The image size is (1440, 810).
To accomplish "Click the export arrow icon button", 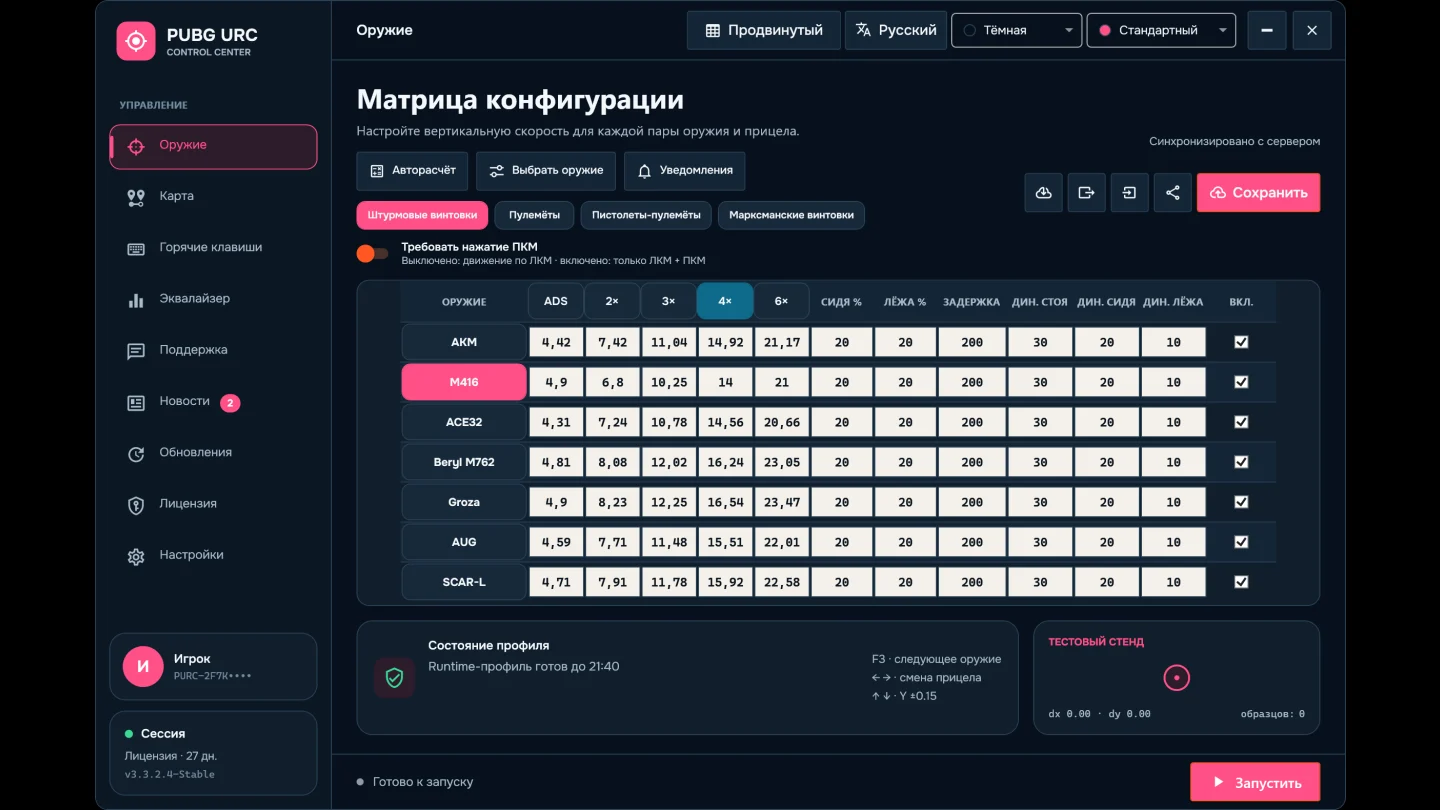I will (1086, 193).
